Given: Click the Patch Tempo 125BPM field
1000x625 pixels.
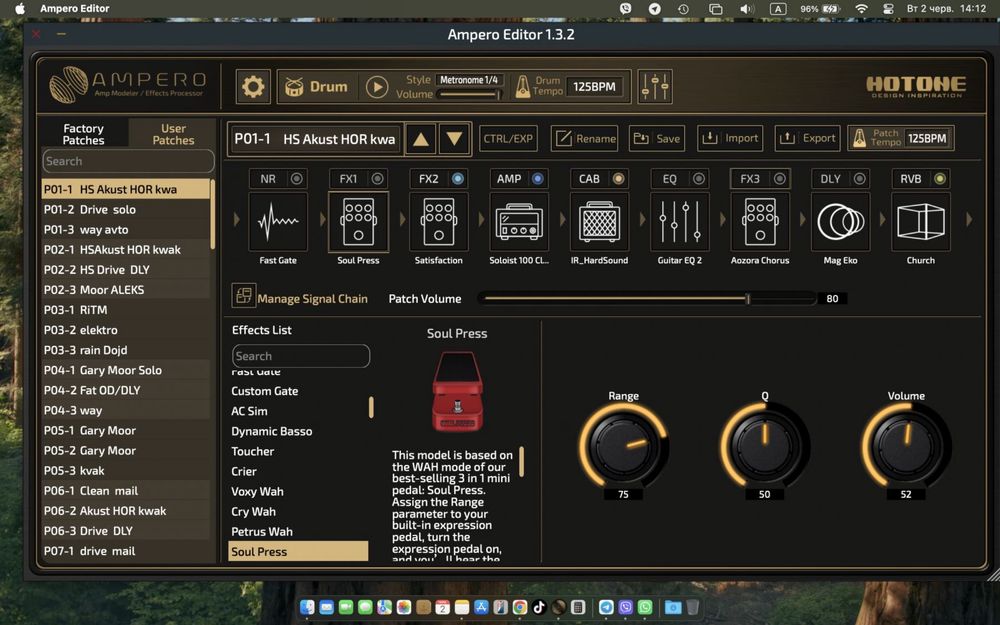Looking at the screenshot, I should point(927,138).
